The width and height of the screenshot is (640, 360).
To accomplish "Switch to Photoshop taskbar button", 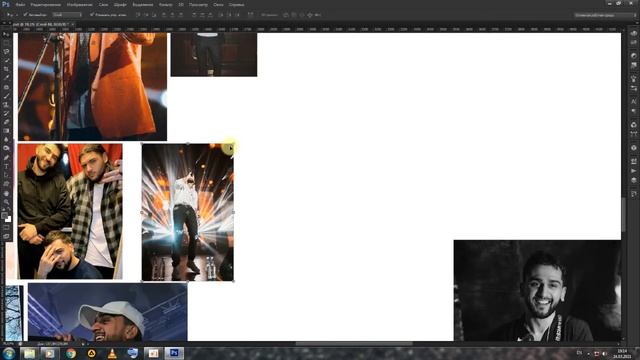I will coord(174,353).
